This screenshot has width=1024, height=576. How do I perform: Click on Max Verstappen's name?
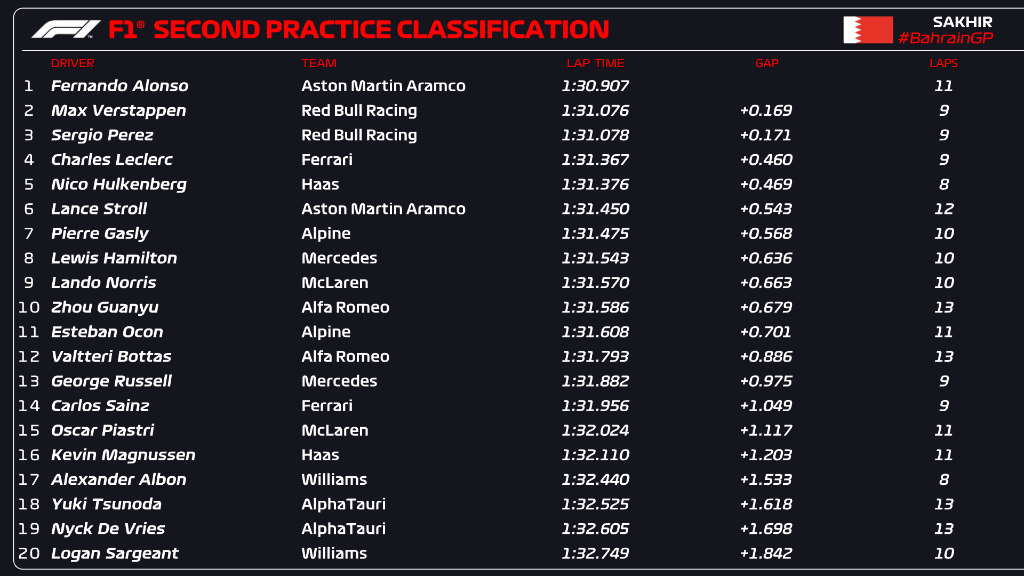point(118,111)
